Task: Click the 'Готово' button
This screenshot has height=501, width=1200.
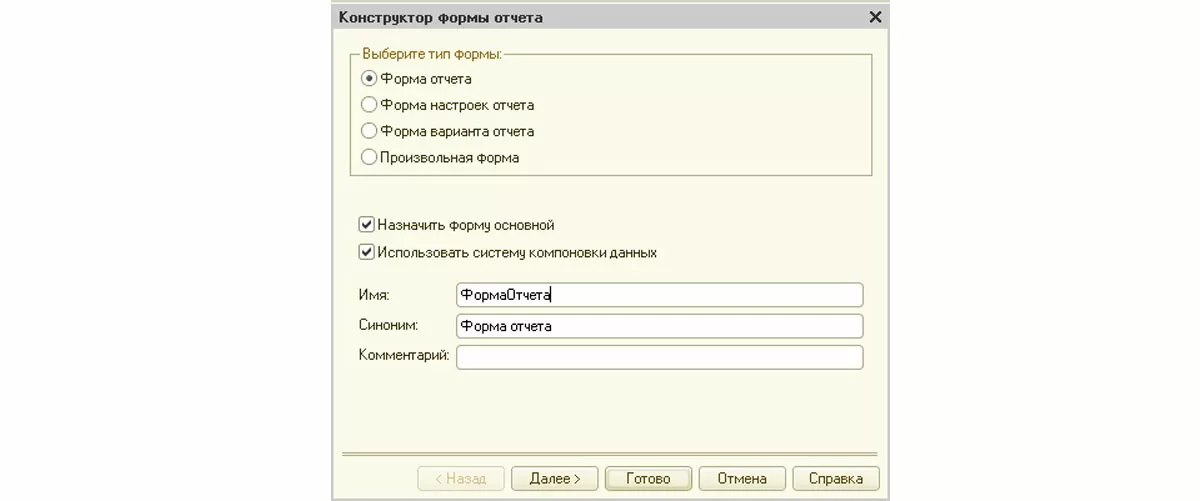Action: coord(647,479)
